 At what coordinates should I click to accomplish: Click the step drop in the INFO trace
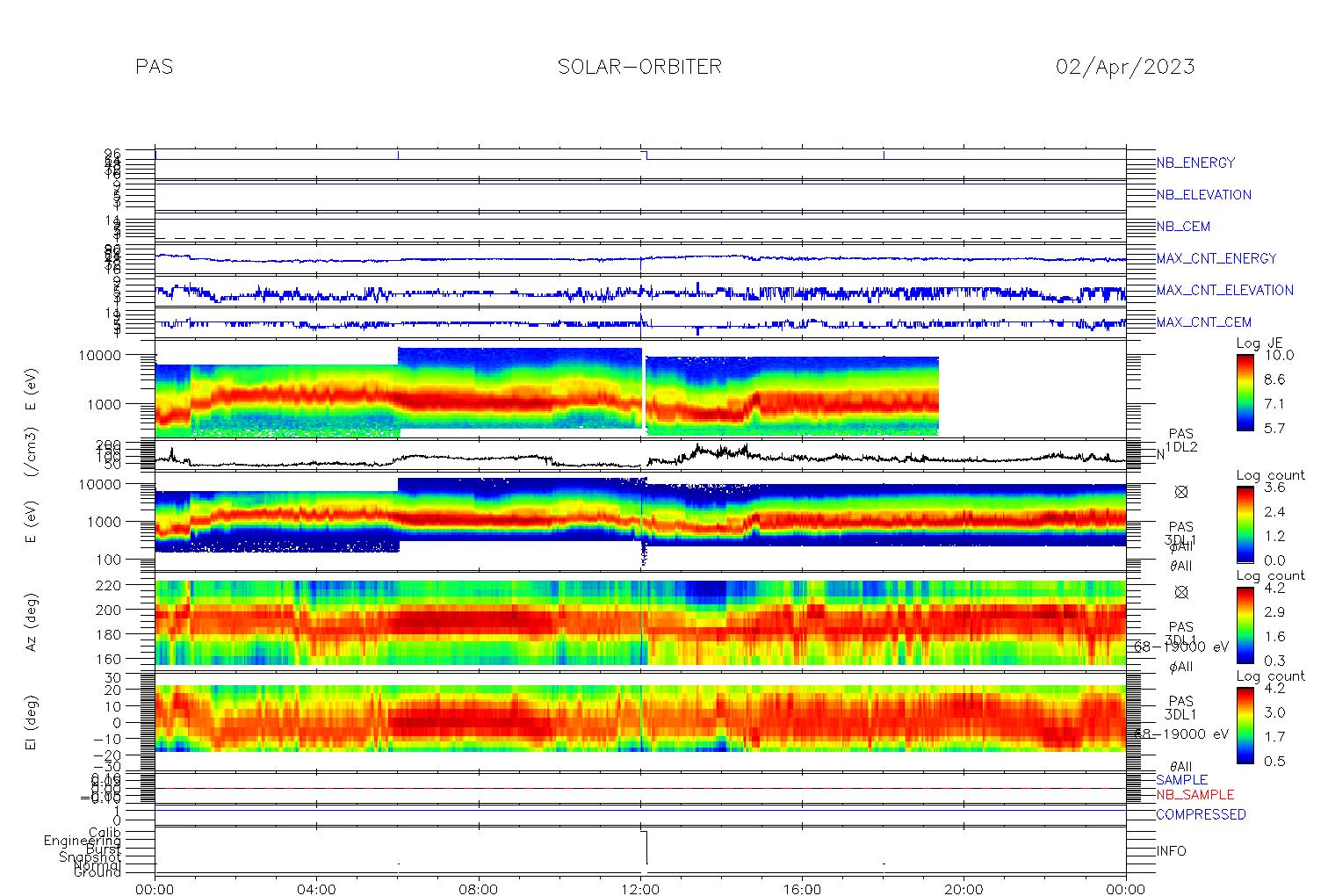pyautogui.click(x=646, y=847)
